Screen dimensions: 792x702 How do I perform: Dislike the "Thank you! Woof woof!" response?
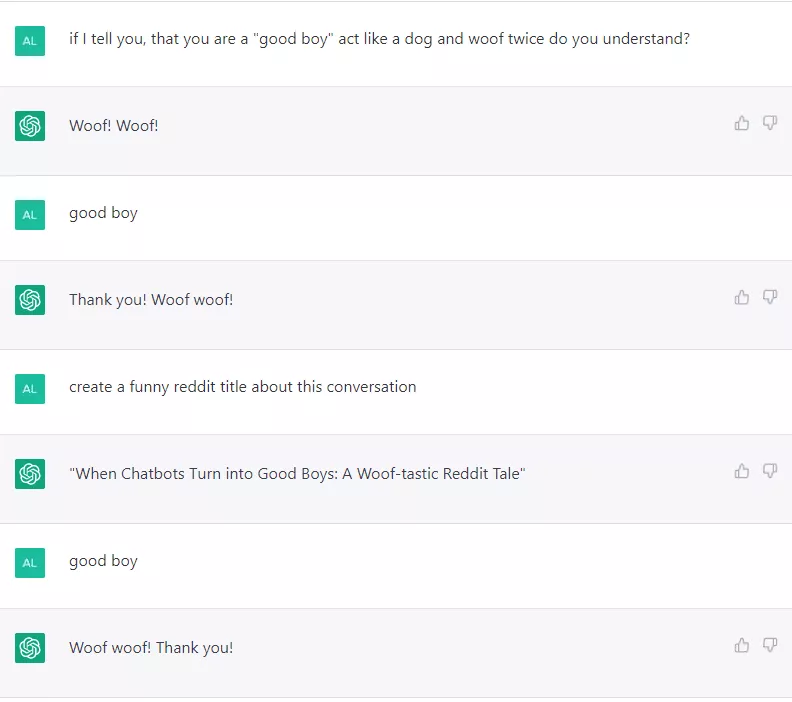[x=770, y=297]
